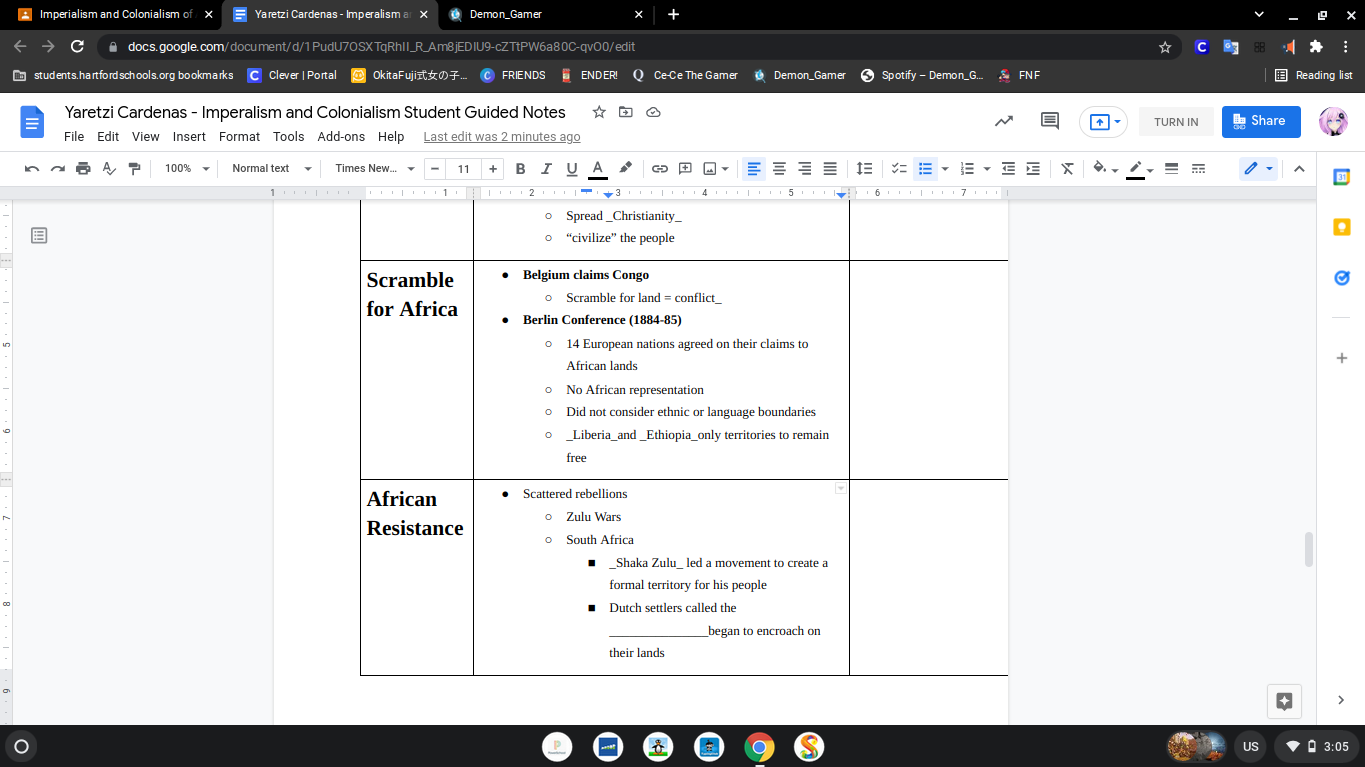
Task: Collapse the menus with up chevron
Action: tap(1299, 169)
